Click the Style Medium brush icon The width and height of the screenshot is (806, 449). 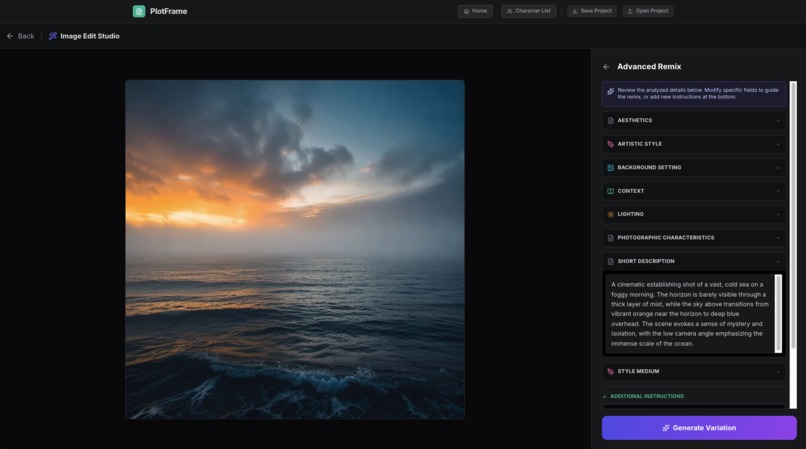[610, 371]
